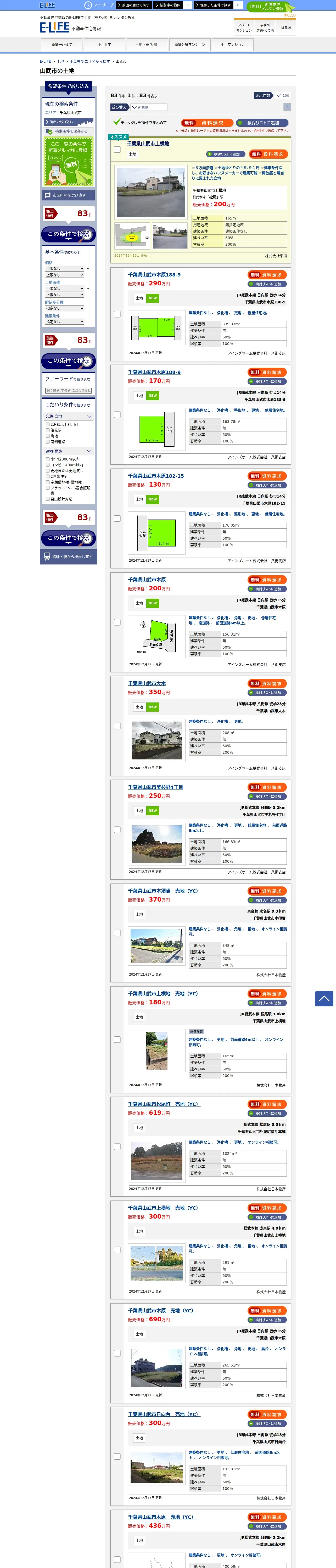Image resolution: width=336 pixels, height=1568 pixels.
Task: Open アパート マンション rental tab
Action: 244,28
